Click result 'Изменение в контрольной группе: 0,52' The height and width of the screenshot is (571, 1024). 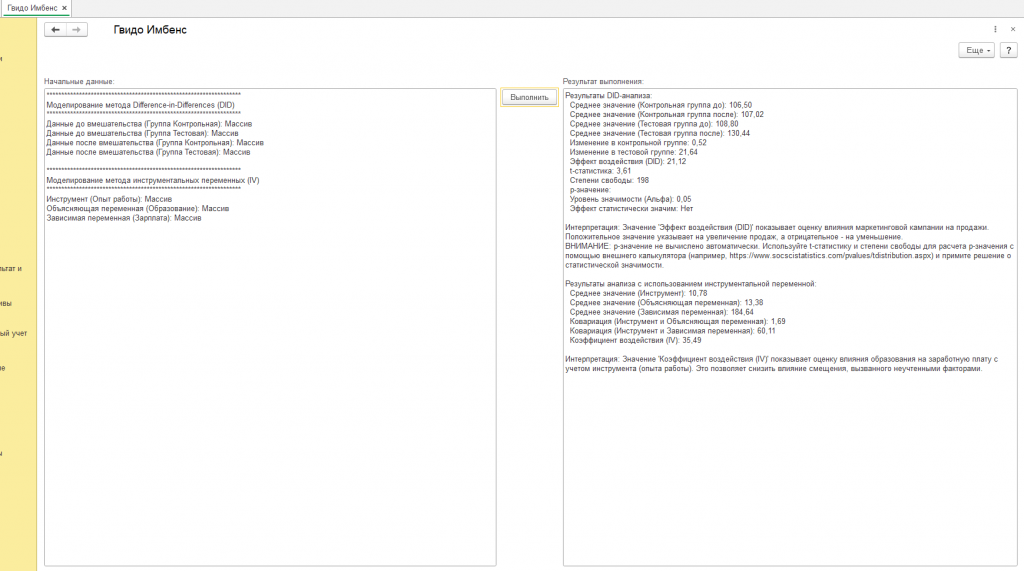[638, 142]
